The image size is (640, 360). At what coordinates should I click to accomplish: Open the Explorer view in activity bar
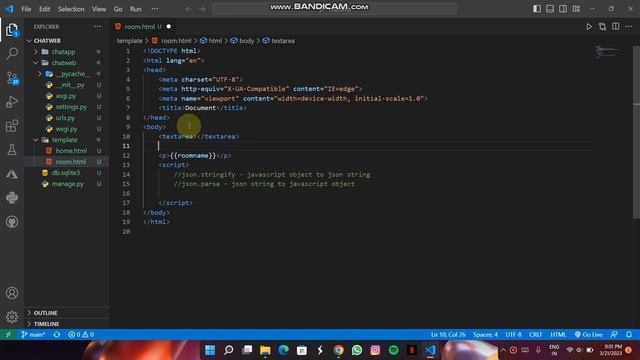click(12, 30)
